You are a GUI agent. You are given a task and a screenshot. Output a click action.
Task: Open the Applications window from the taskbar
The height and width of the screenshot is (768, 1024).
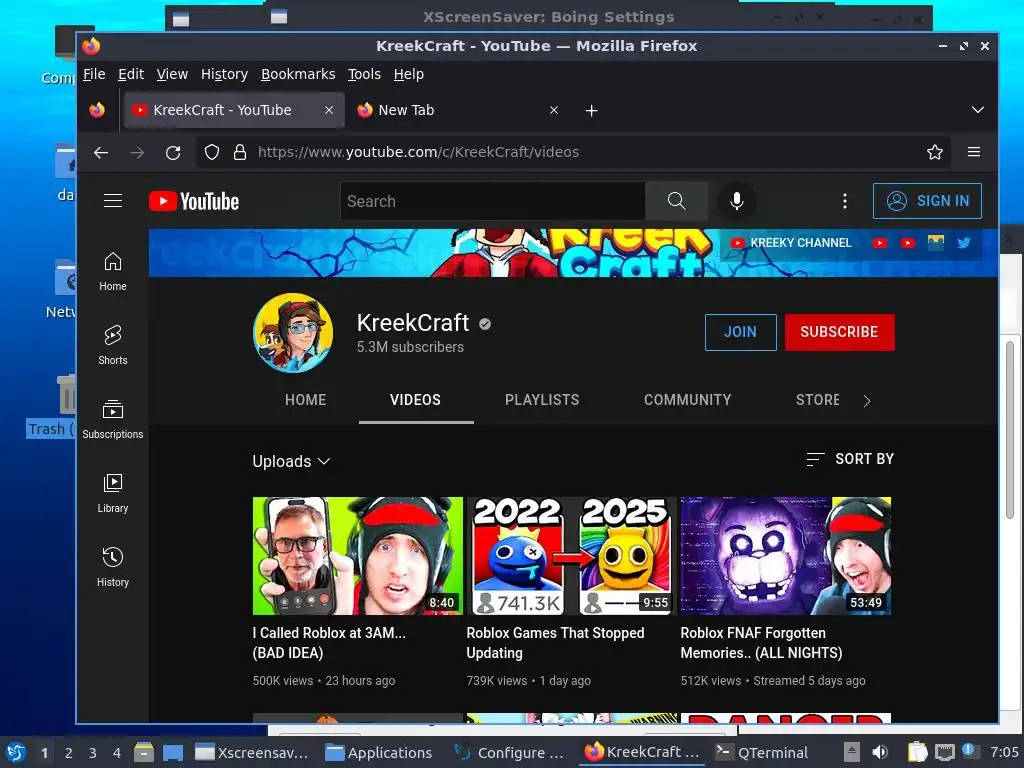[379, 752]
